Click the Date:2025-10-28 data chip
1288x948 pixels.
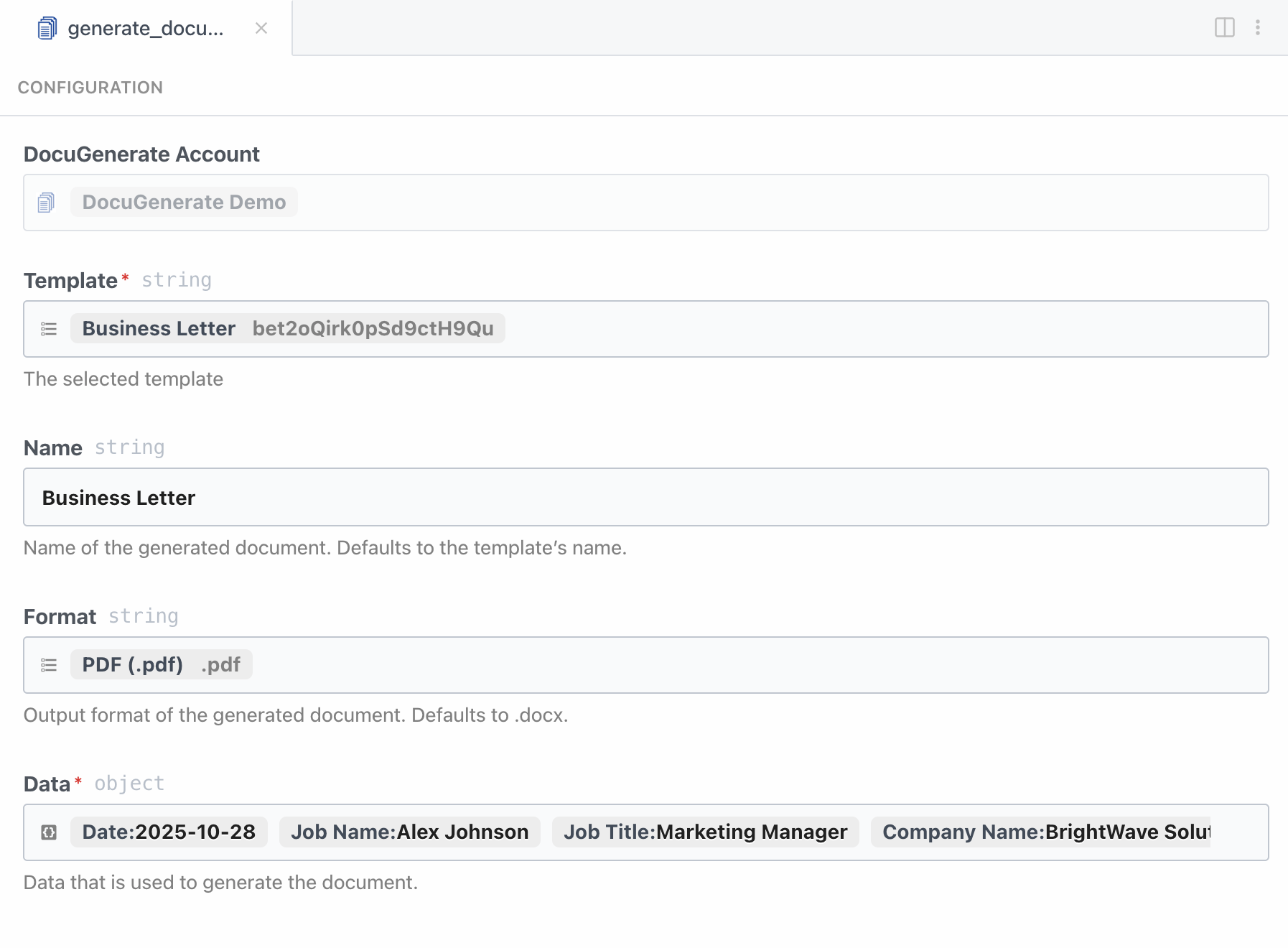coord(169,832)
